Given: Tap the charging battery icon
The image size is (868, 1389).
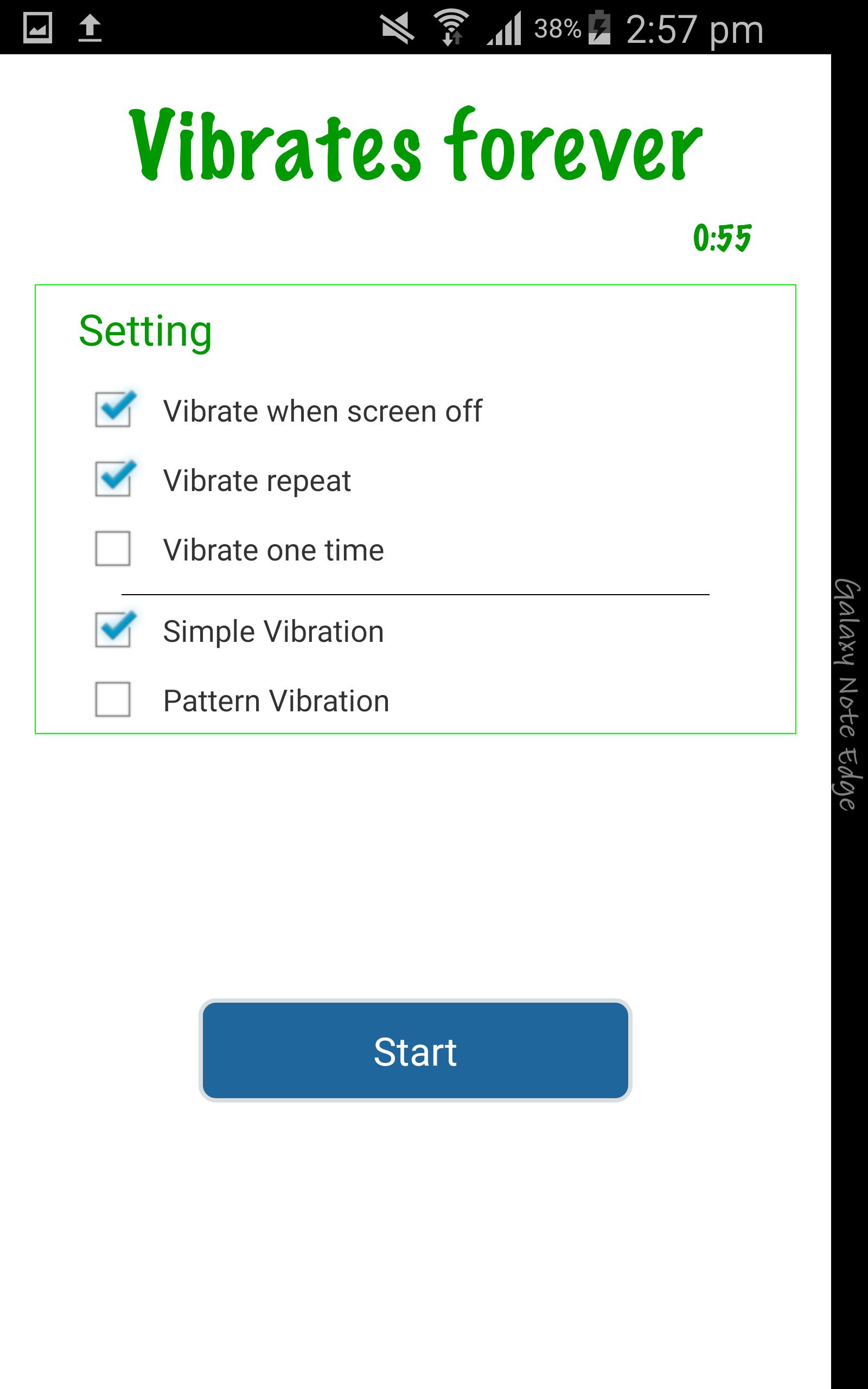Looking at the screenshot, I should coord(599,28).
